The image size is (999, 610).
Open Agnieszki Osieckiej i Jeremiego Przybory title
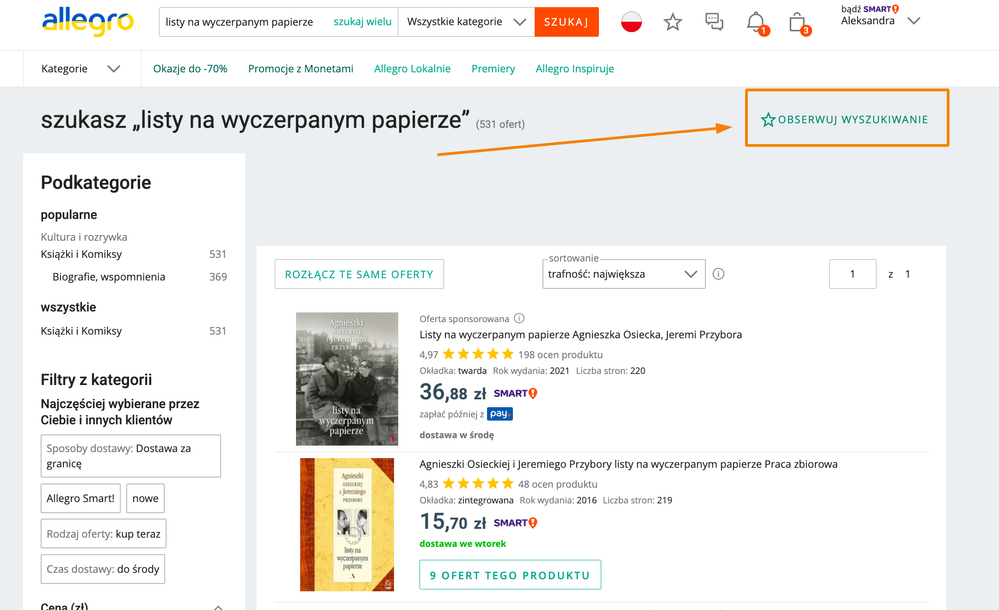[628, 464]
